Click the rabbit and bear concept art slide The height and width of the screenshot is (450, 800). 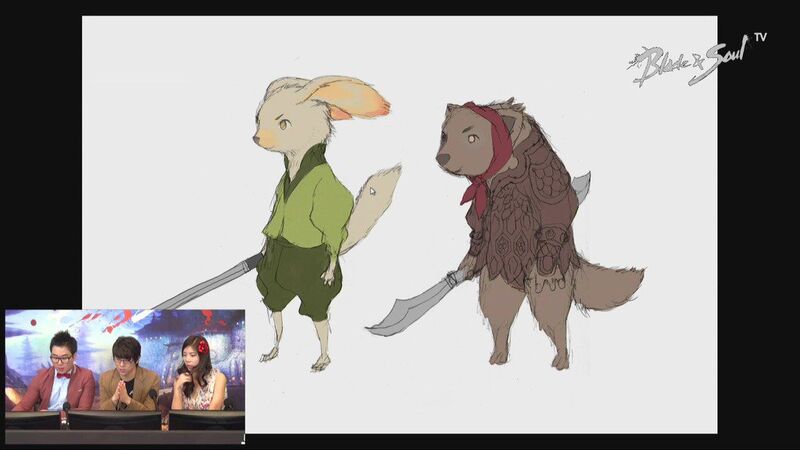tap(399, 224)
